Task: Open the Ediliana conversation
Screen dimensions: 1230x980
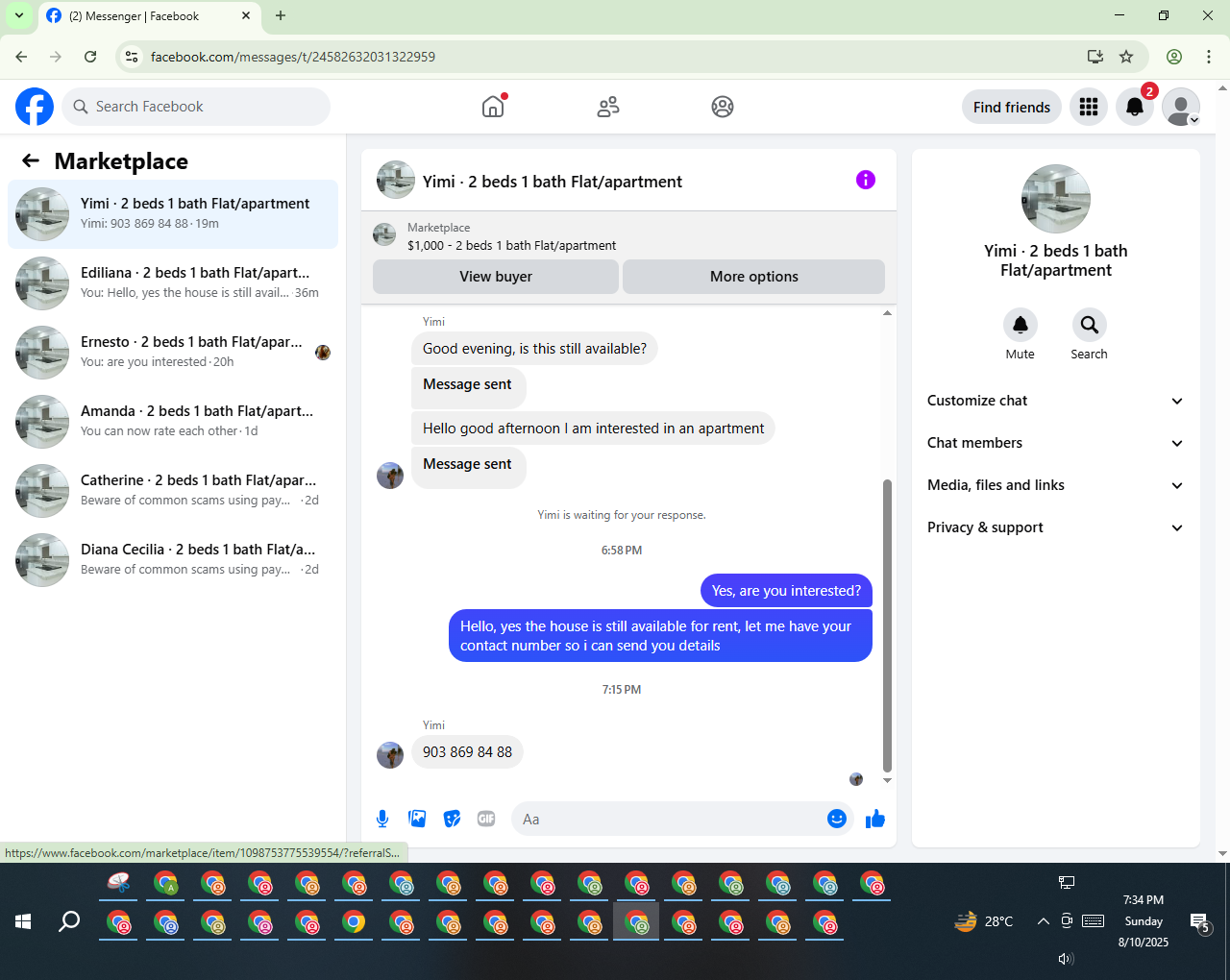Action: pos(173,283)
